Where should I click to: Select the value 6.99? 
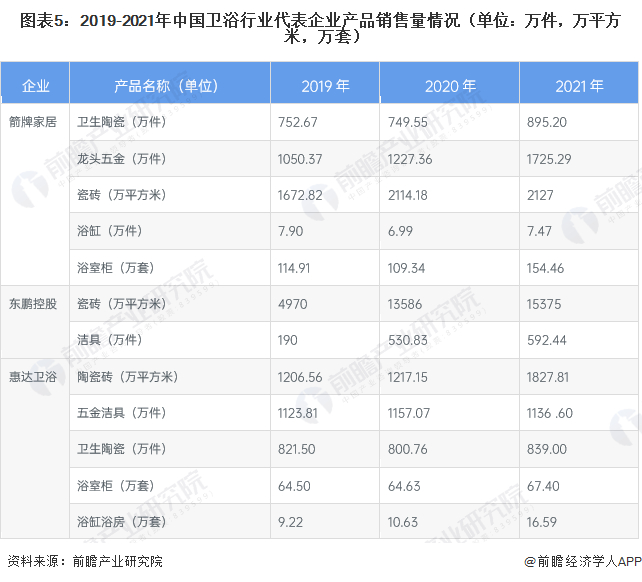click(400, 231)
